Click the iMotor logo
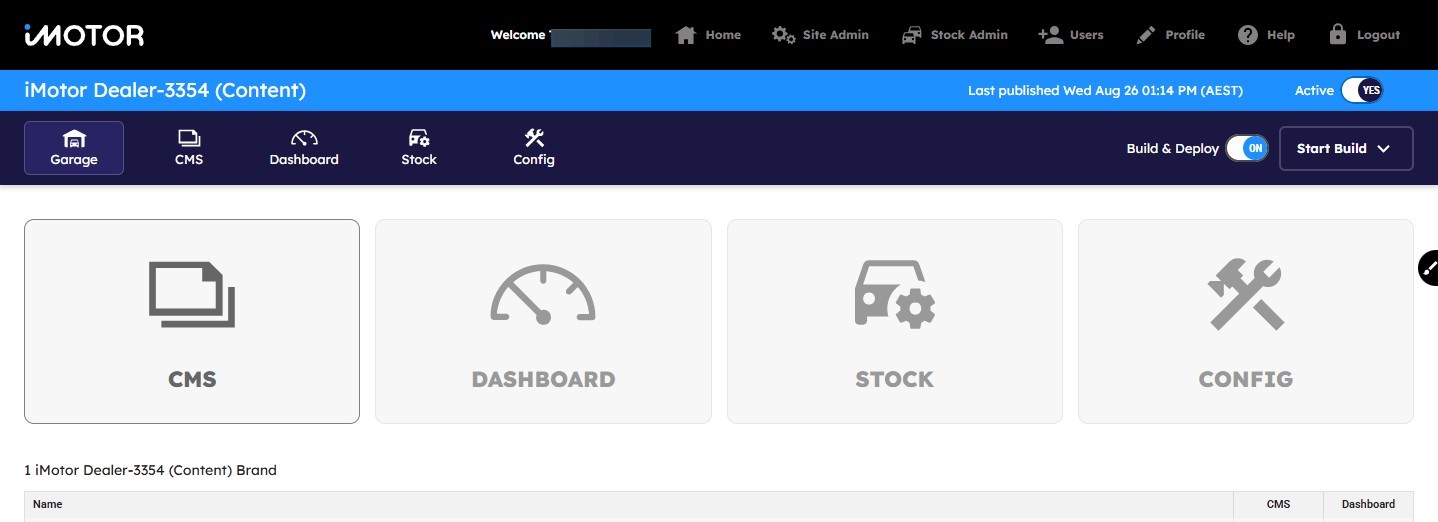This screenshot has height=522, width=1438. (84, 35)
